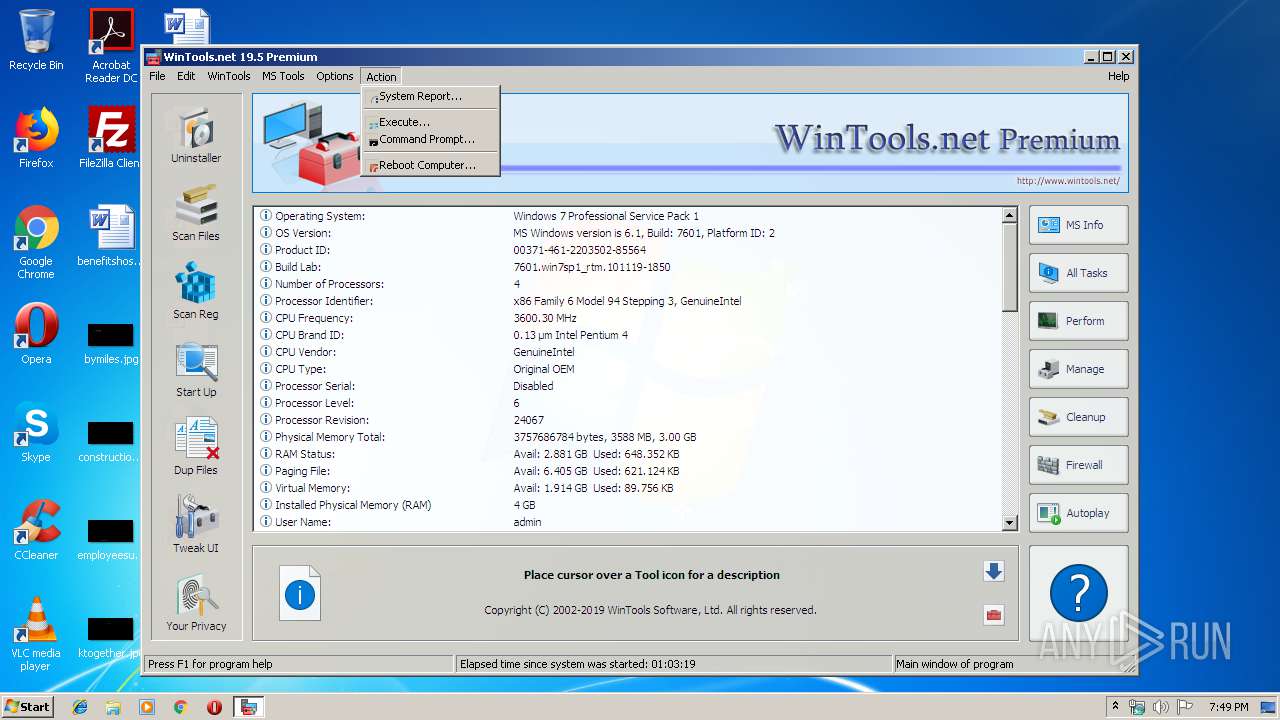The width and height of the screenshot is (1280, 720).
Task: Click the Elapsed time status bar text
Action: pyautogui.click(x=578, y=664)
